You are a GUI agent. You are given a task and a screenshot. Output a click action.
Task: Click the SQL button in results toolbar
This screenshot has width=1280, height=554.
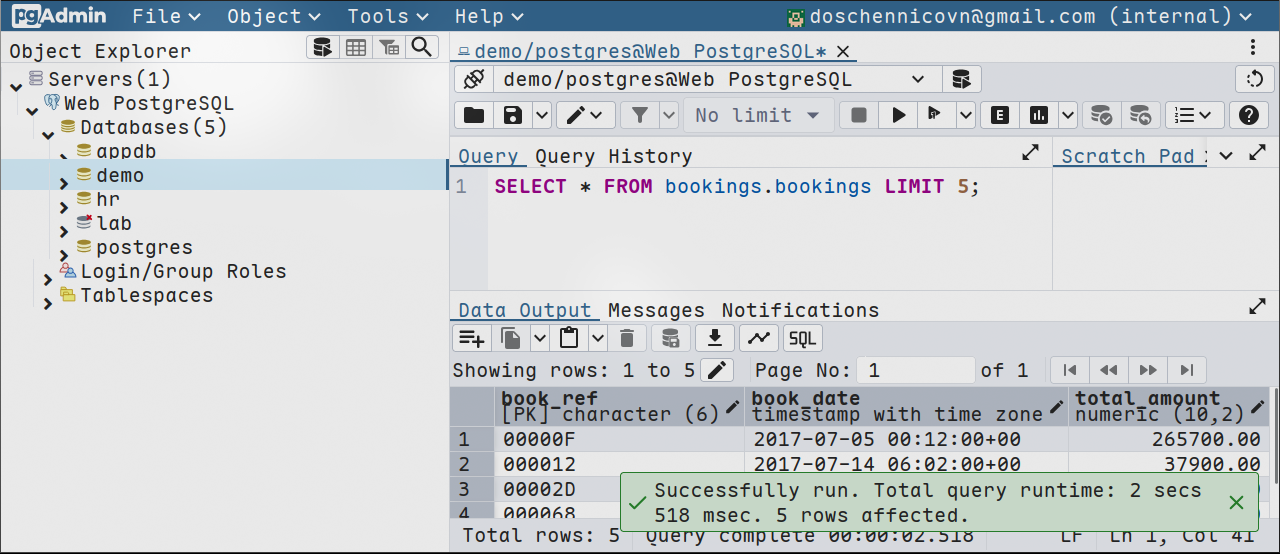802,338
